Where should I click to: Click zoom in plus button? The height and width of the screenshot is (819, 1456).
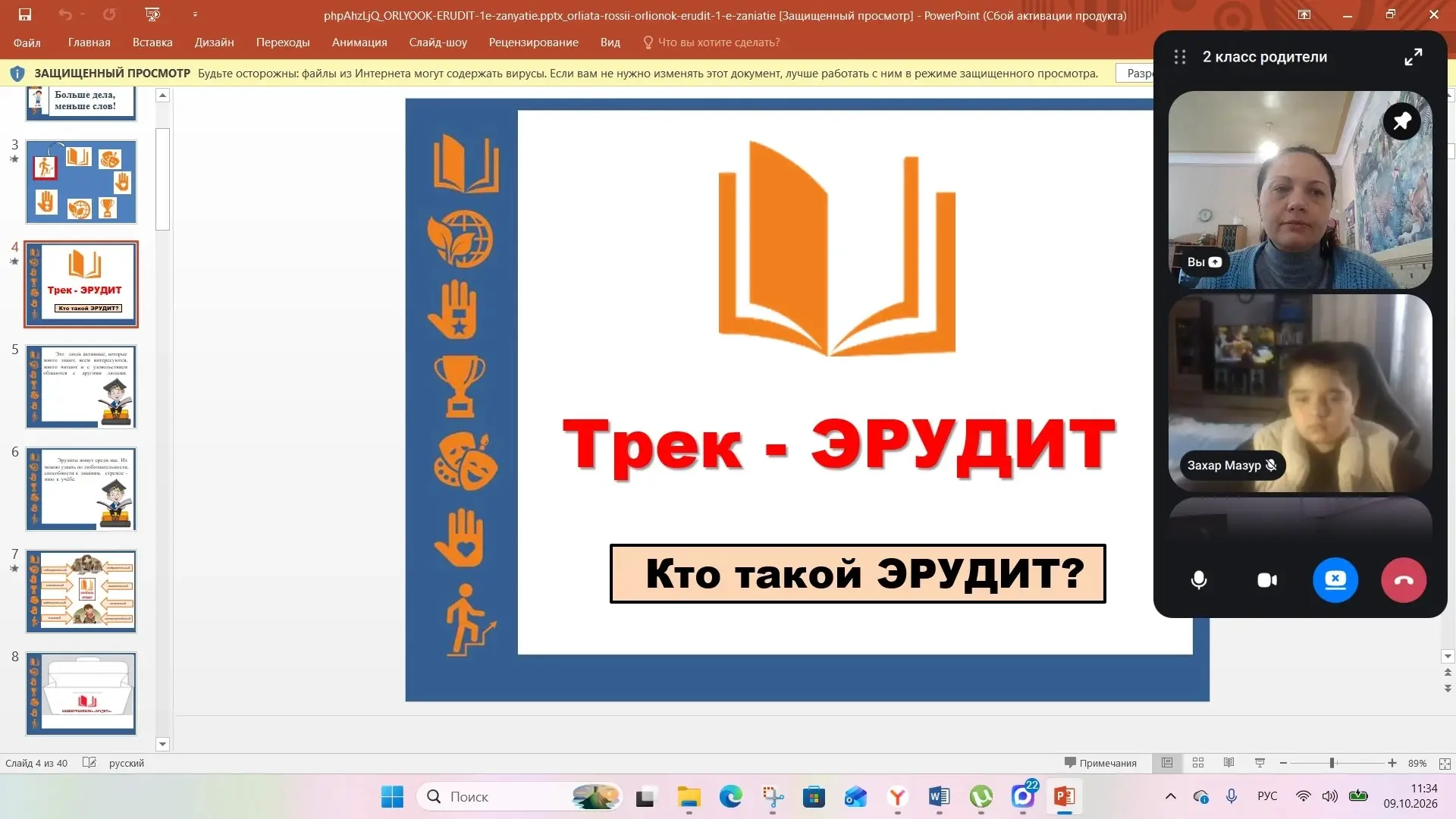point(1392,763)
